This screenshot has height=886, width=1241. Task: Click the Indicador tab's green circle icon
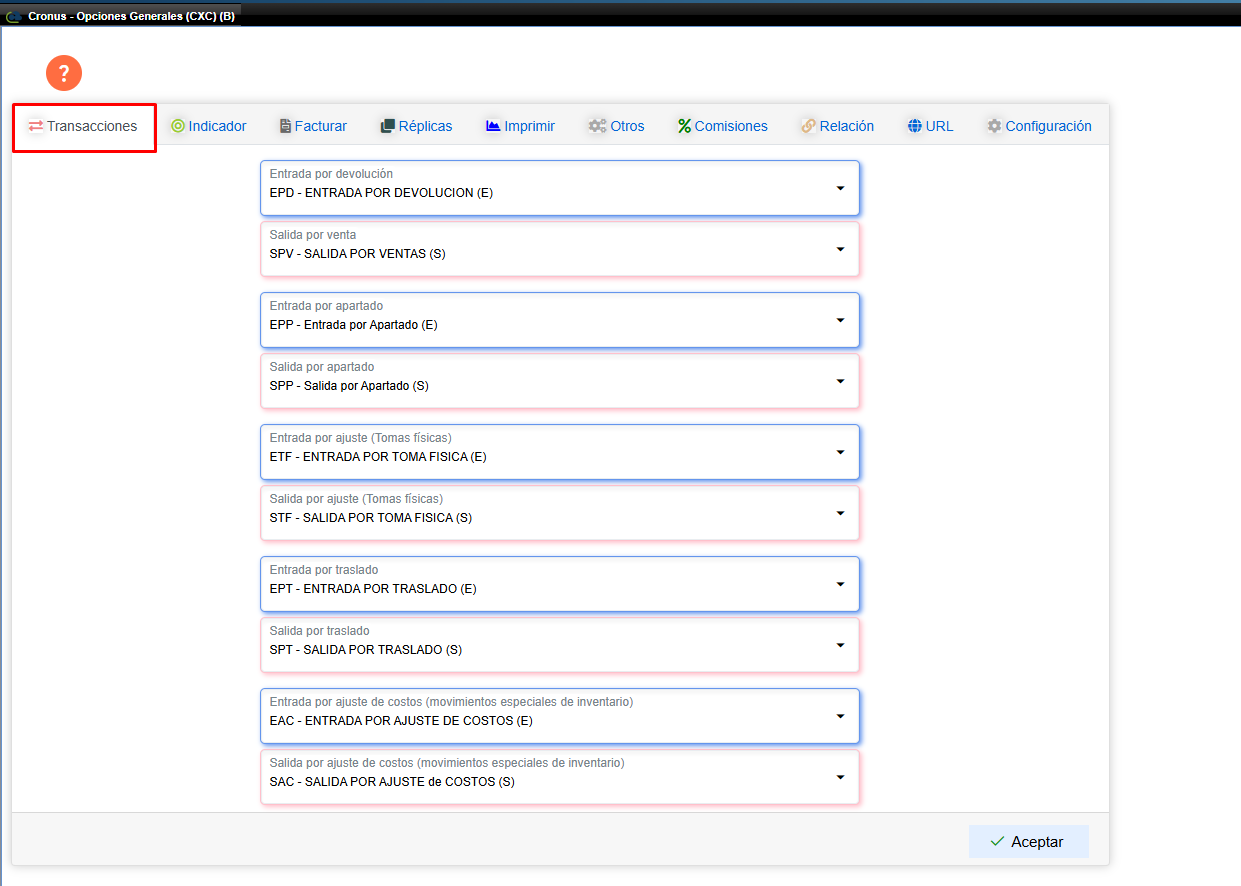tap(178, 126)
